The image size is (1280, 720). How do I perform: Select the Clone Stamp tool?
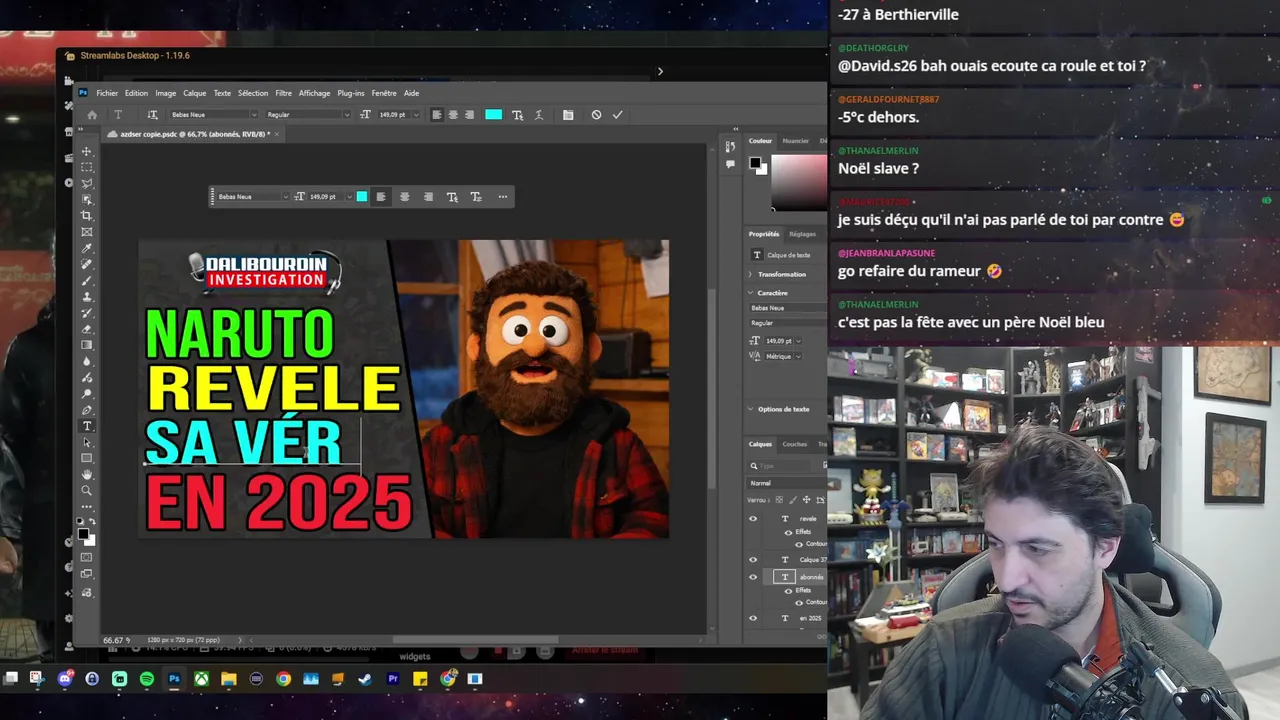(87, 296)
